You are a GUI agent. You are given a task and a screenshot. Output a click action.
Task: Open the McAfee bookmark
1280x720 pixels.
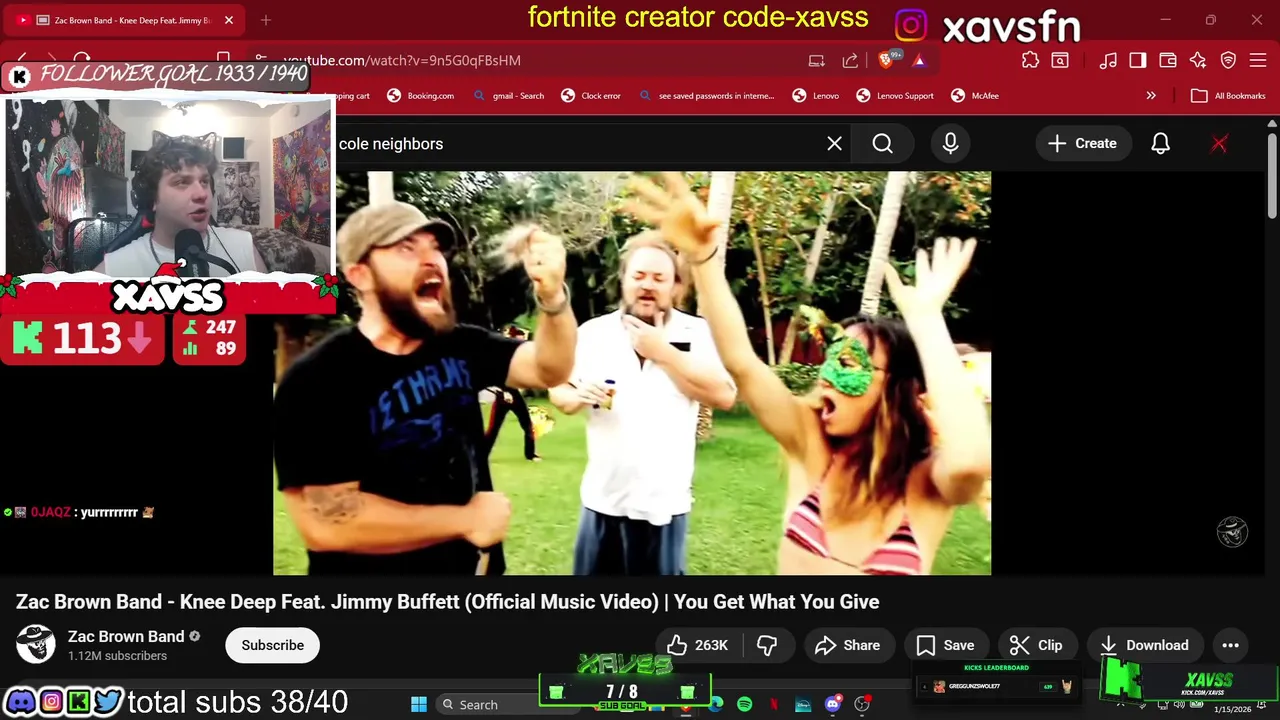(x=975, y=96)
